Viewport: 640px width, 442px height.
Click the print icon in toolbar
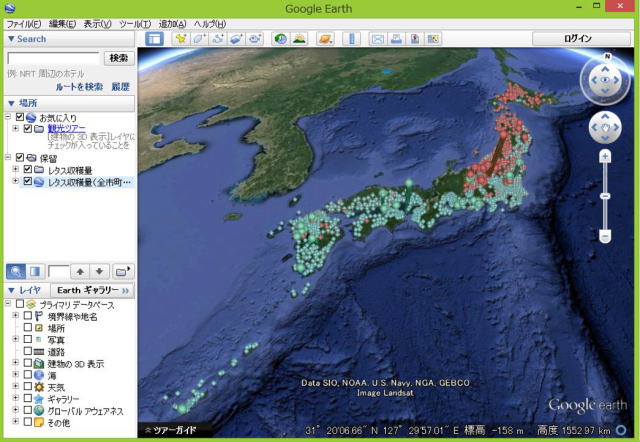tap(397, 39)
